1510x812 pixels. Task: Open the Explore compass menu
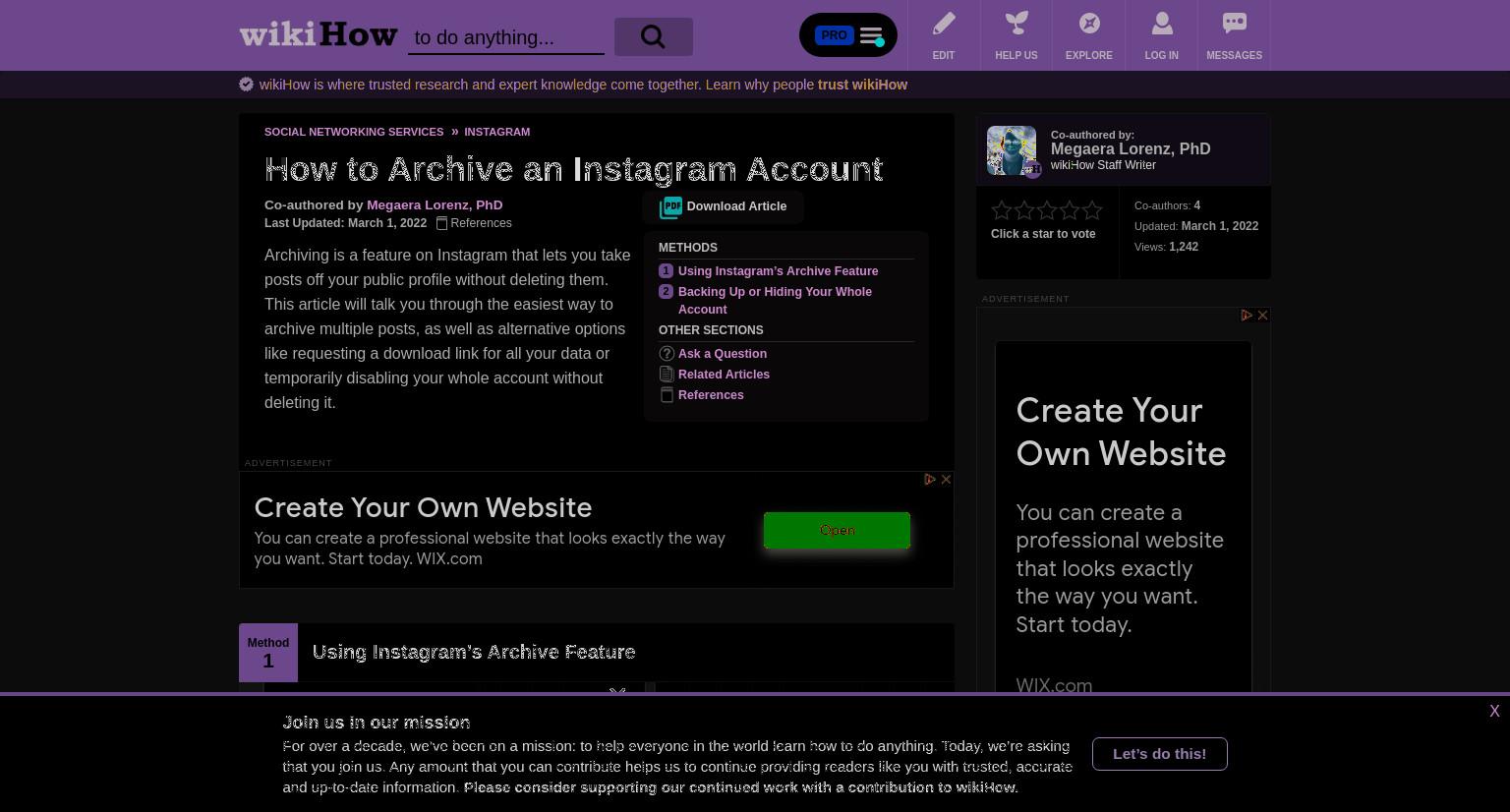(1089, 35)
